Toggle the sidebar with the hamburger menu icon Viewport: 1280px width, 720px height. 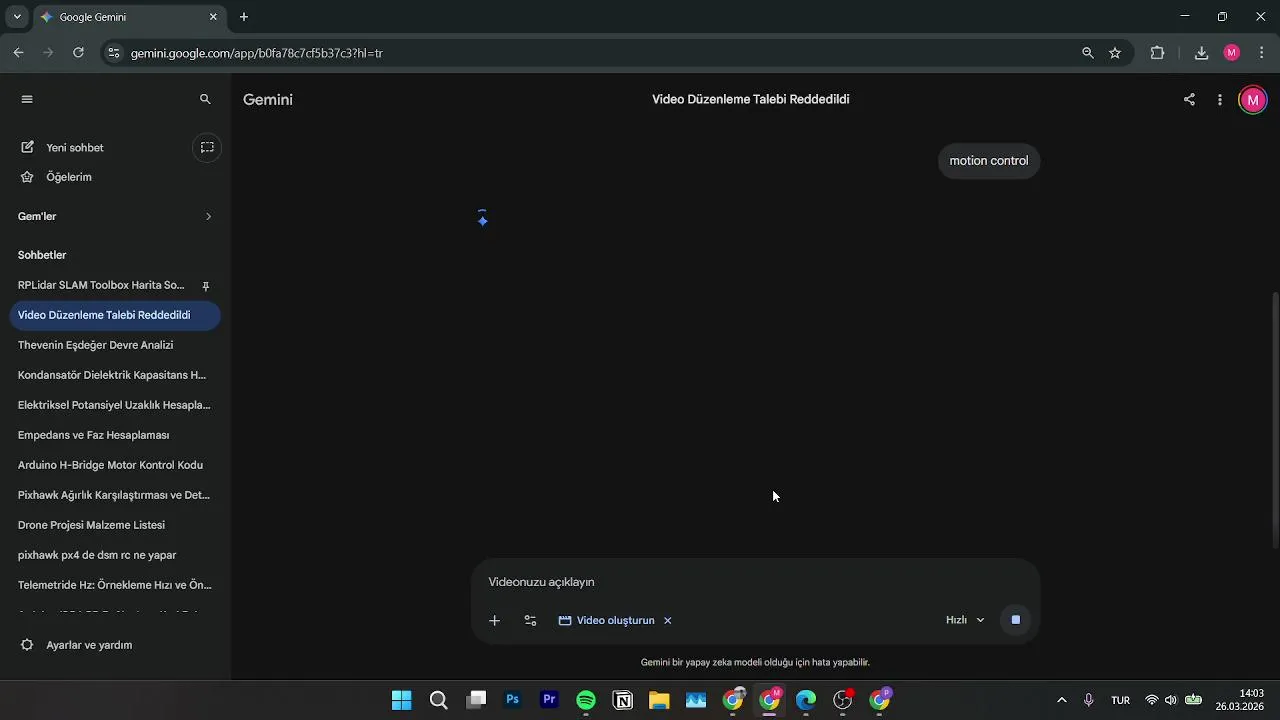[27, 99]
